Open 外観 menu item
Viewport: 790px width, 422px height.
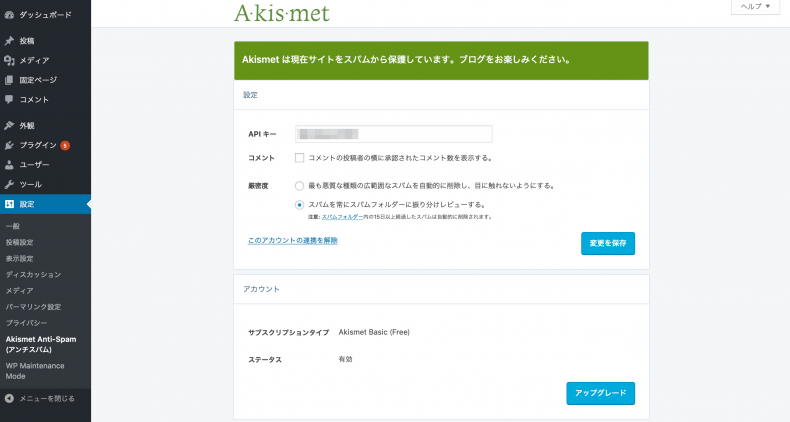45,125
